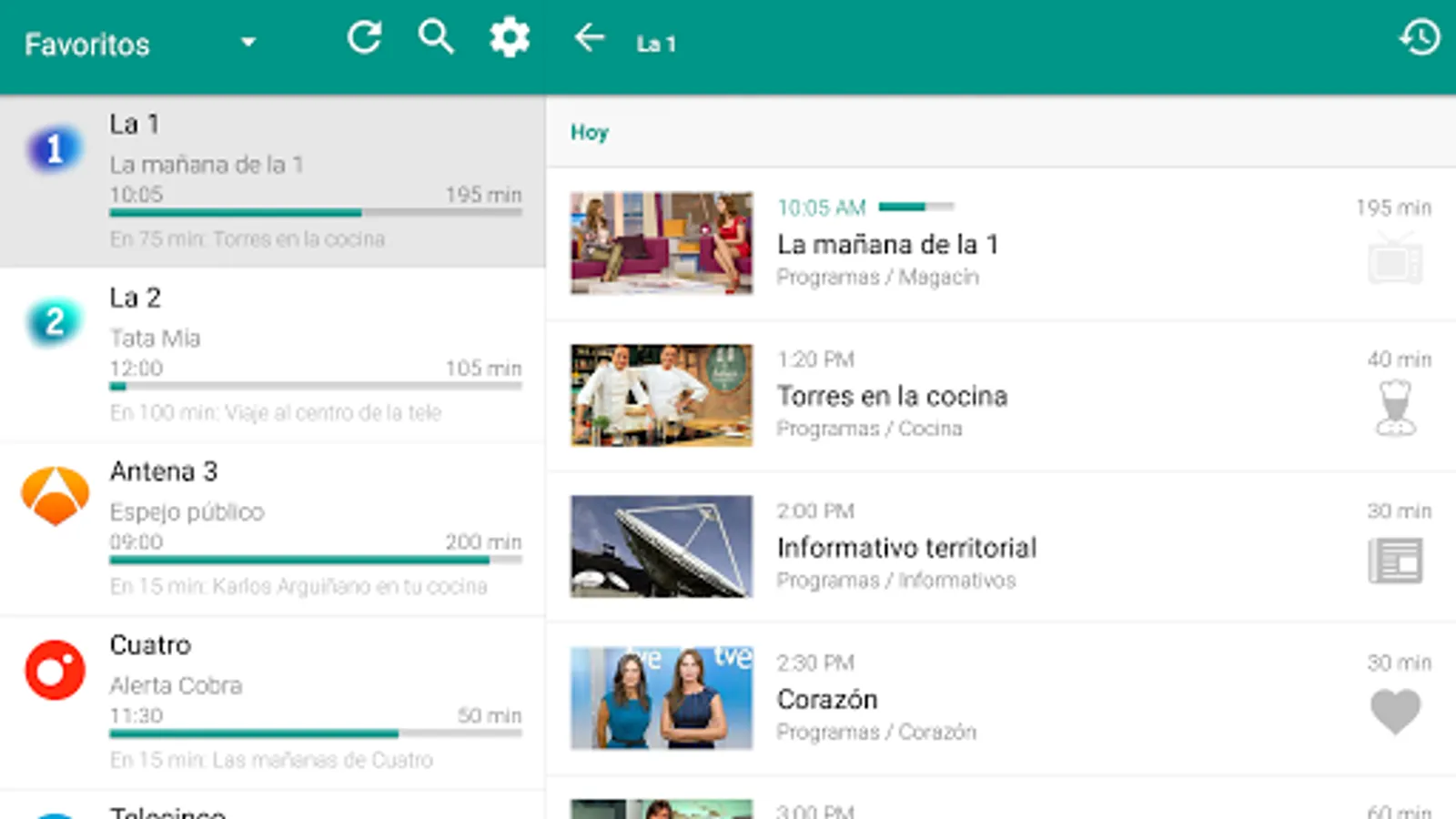The height and width of the screenshot is (819, 1456).
Task: Click the 2:00 PM start time
Action: click(815, 511)
